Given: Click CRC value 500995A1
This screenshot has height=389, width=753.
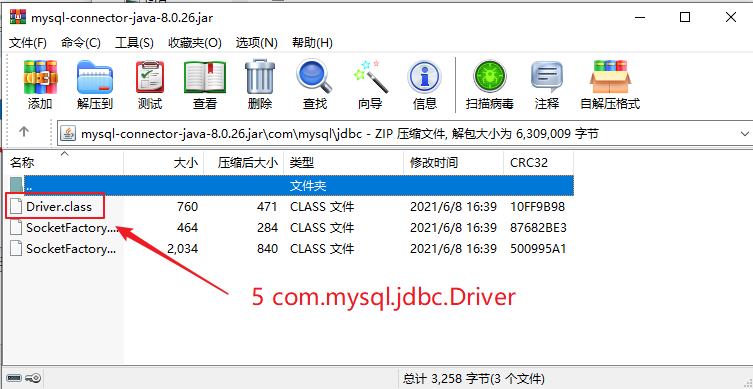Looking at the screenshot, I should [x=537, y=249].
